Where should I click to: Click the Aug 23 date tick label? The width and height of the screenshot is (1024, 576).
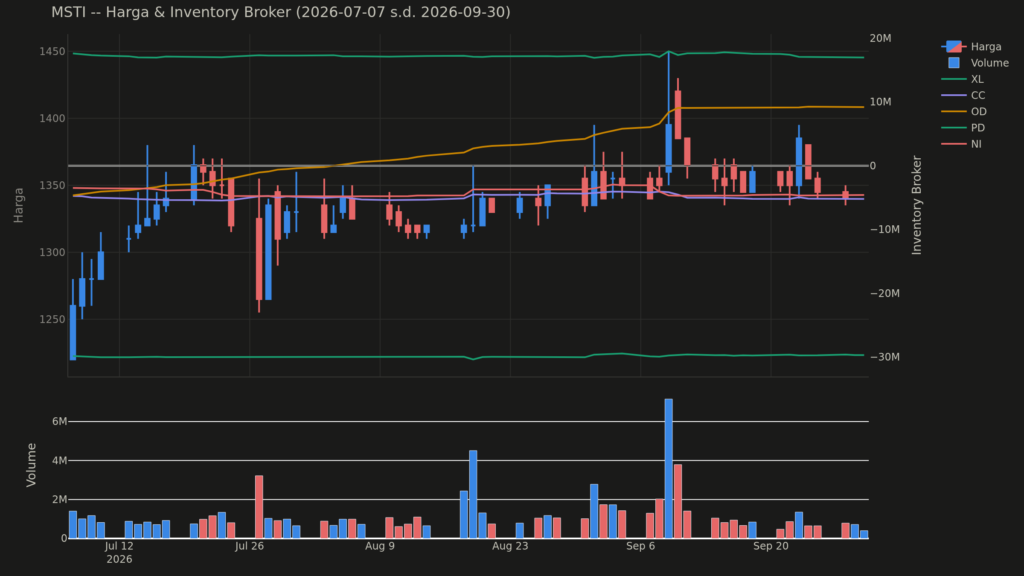click(x=510, y=546)
